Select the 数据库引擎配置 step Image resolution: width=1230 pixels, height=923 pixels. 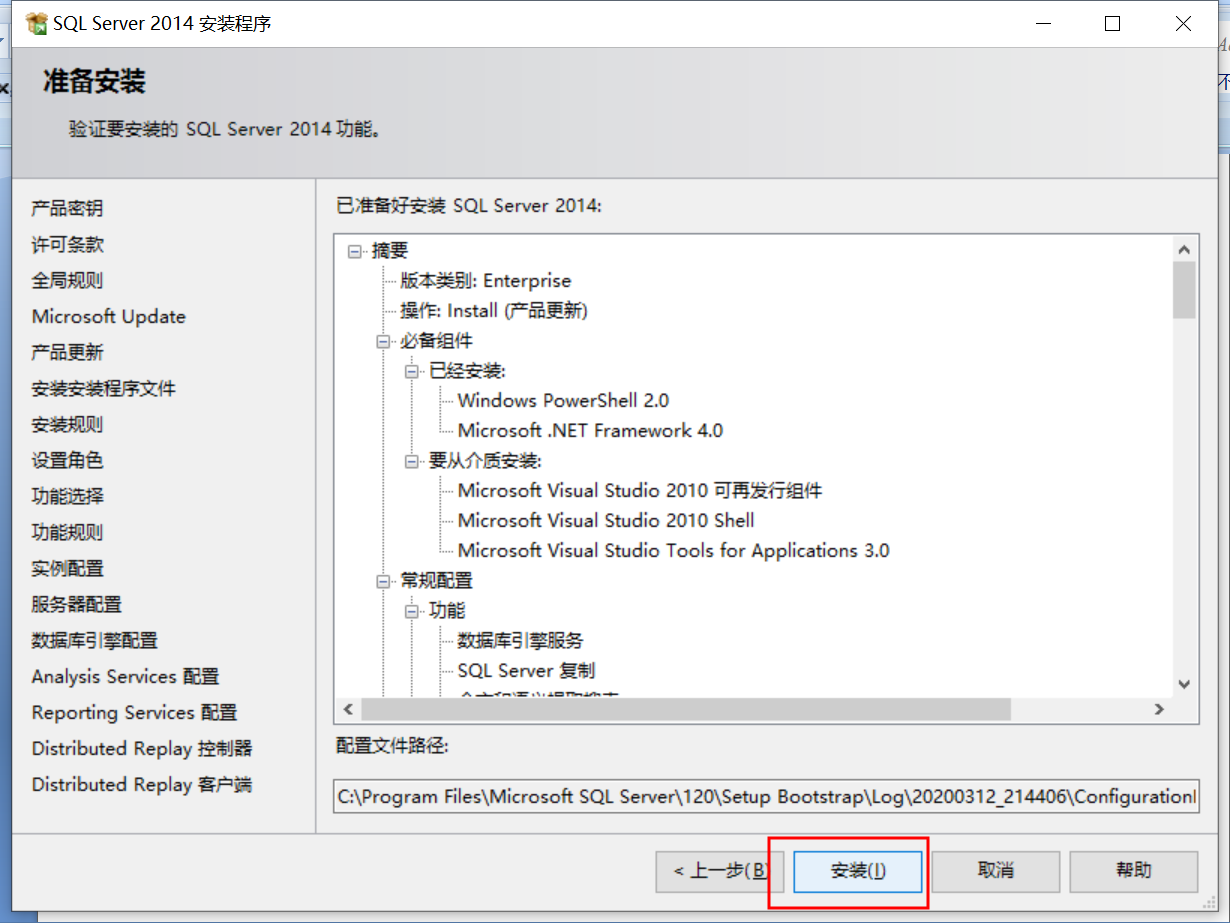95,640
